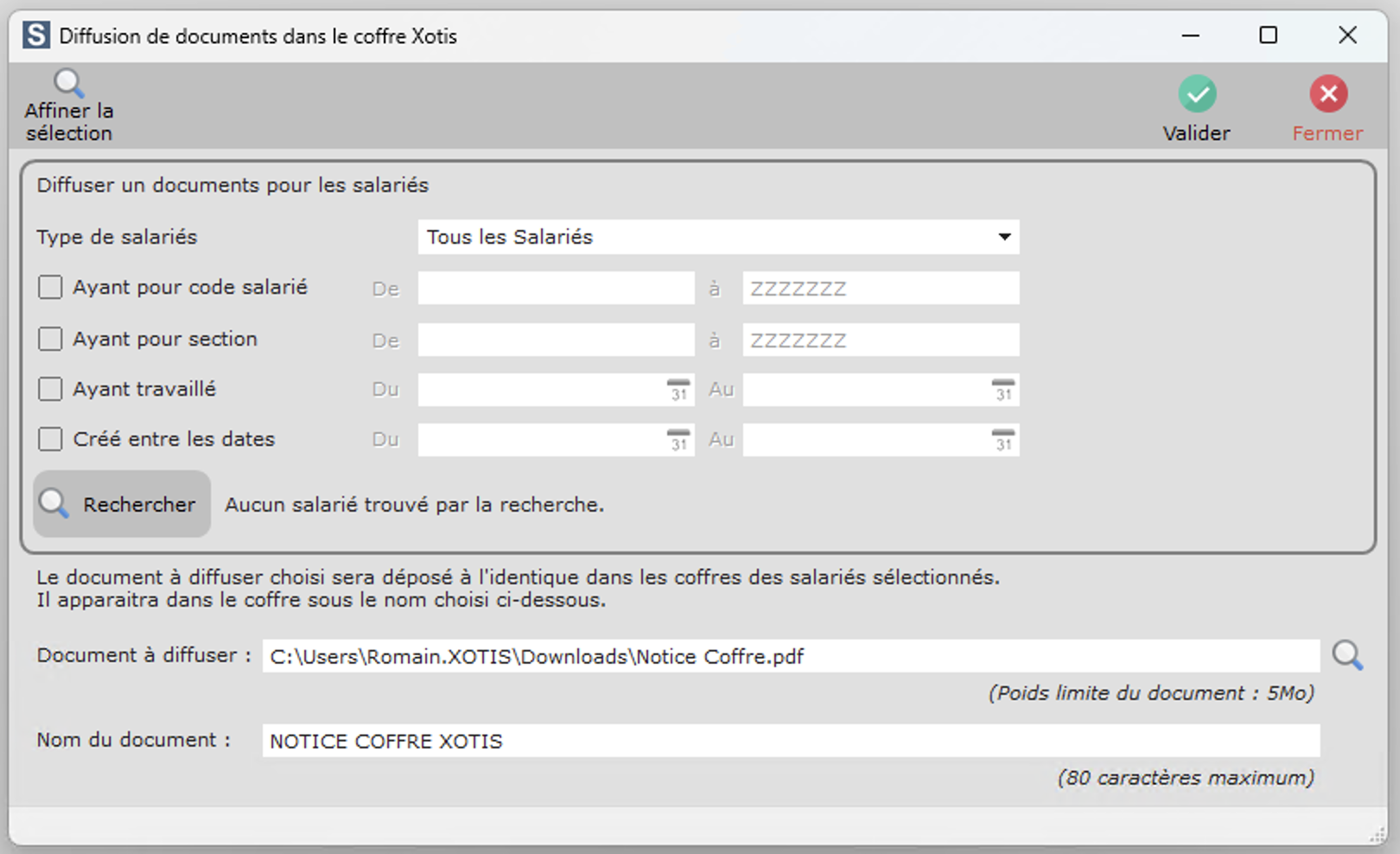Select the section end field showing ZZZZZZZ
Image resolution: width=1400 pixels, height=854 pixels.
point(880,340)
